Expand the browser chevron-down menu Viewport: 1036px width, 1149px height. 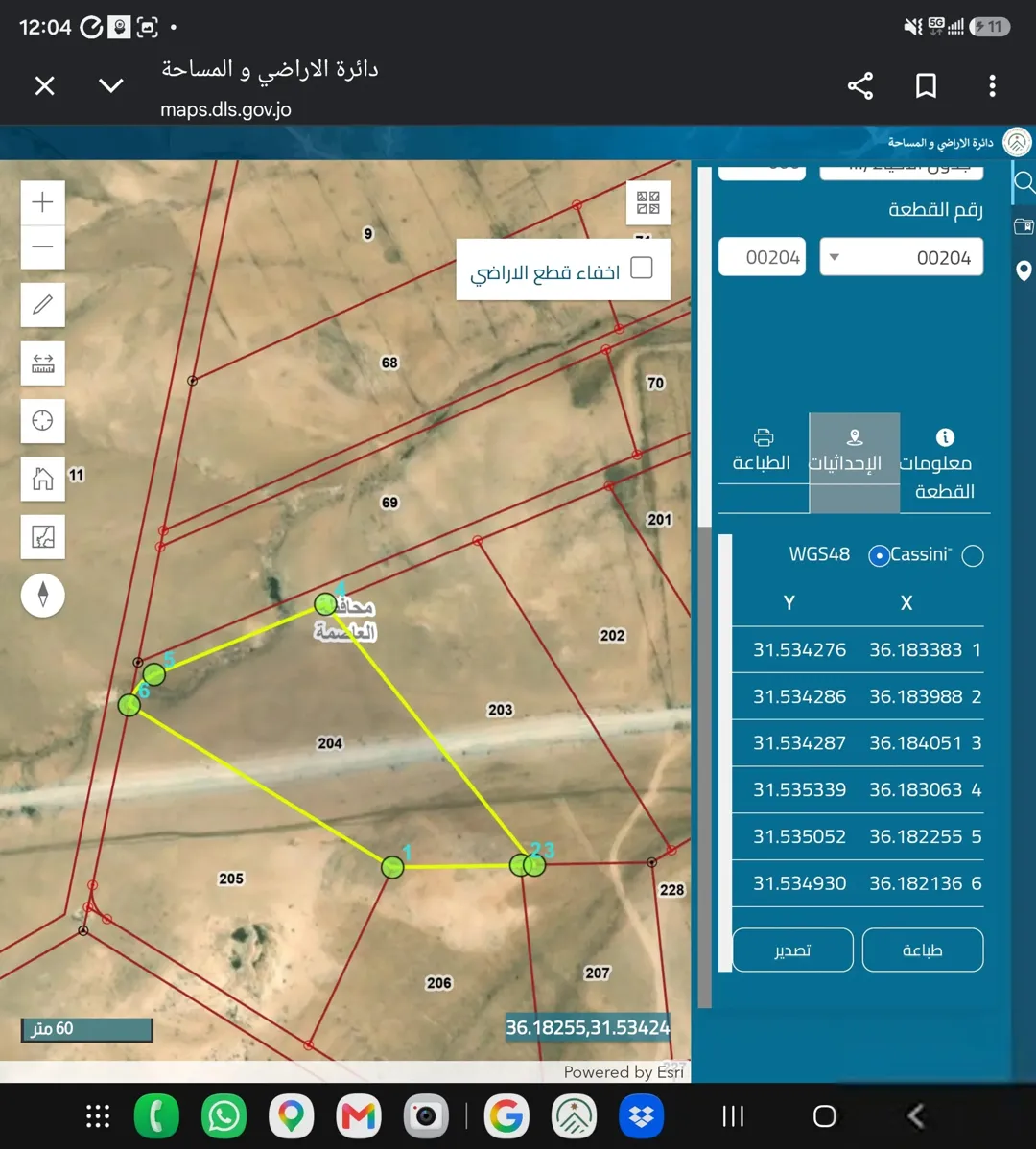click(x=110, y=86)
